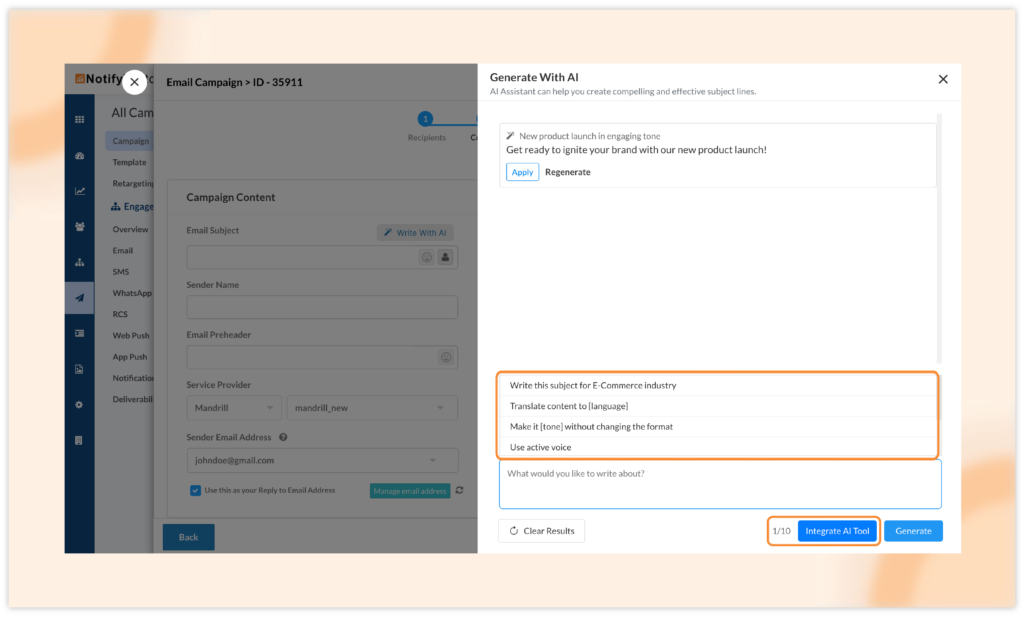Viewport: 1024px width, 617px height.
Task: Click the 1/10 usage counter
Action: 782,531
